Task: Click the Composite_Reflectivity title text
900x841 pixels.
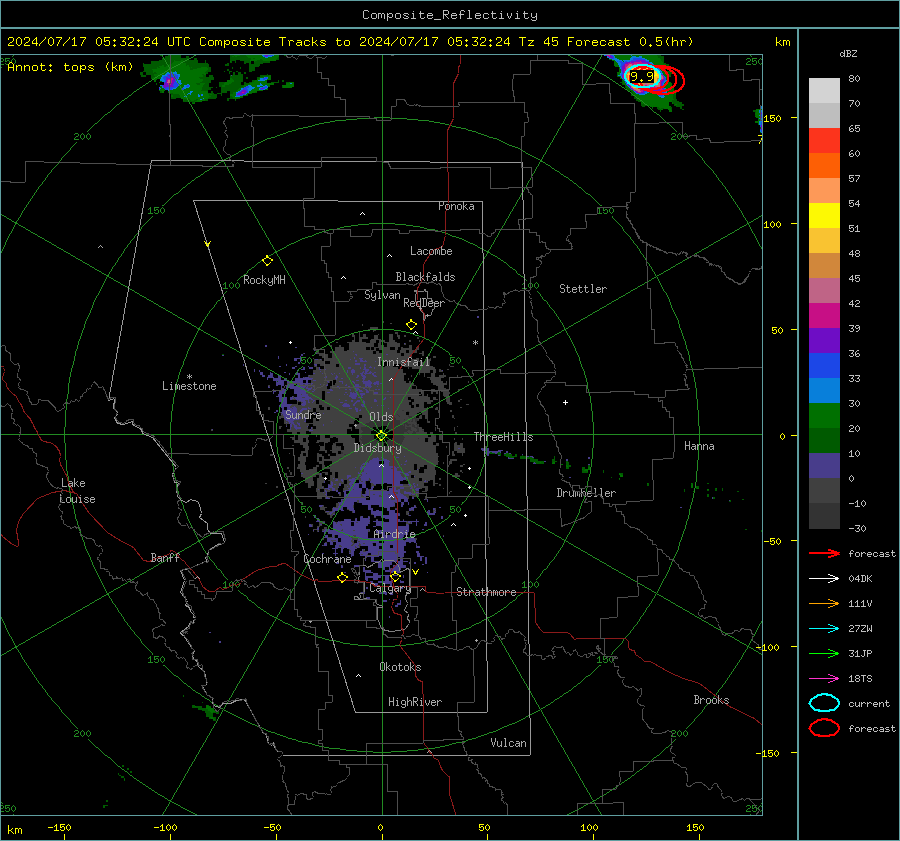Action: point(450,15)
